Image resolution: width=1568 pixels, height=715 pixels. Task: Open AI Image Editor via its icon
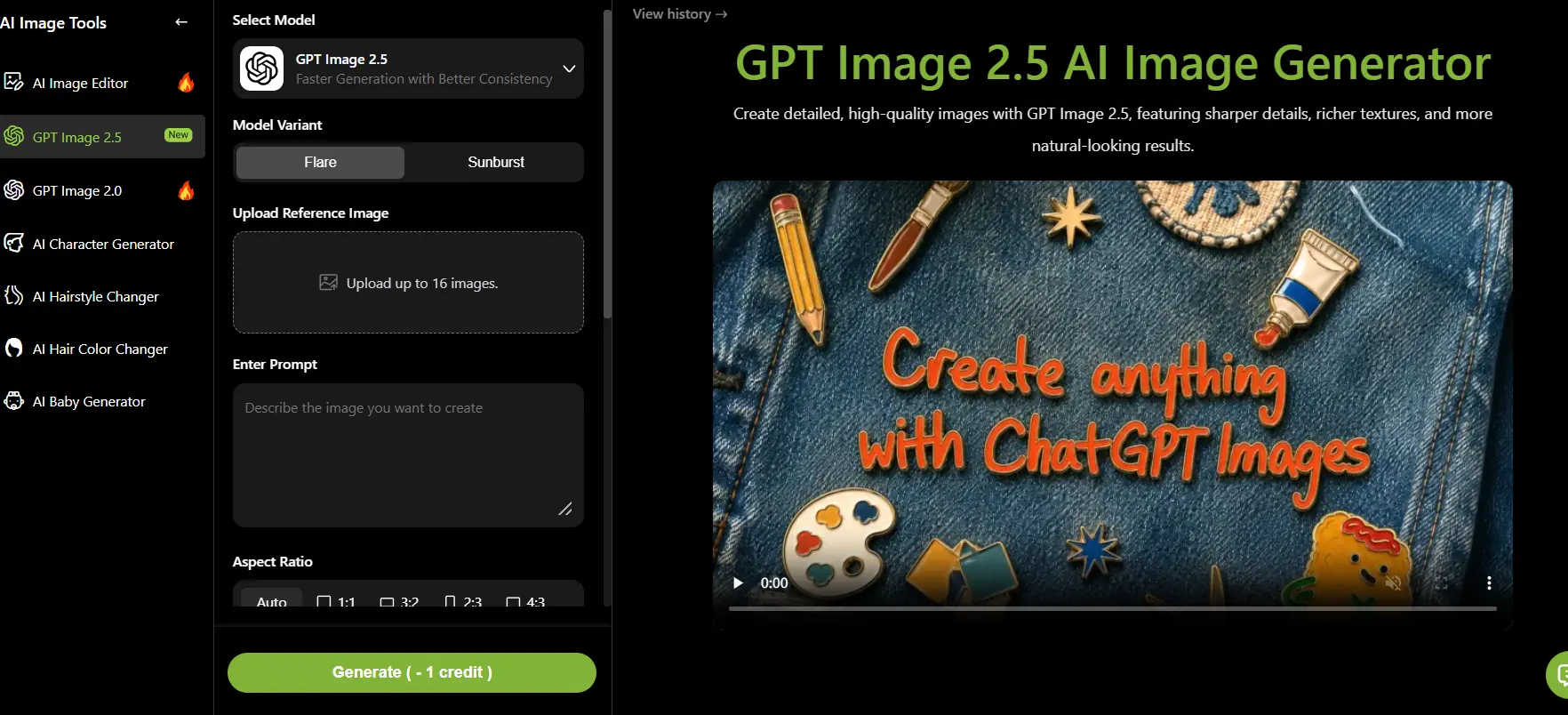click(x=13, y=82)
